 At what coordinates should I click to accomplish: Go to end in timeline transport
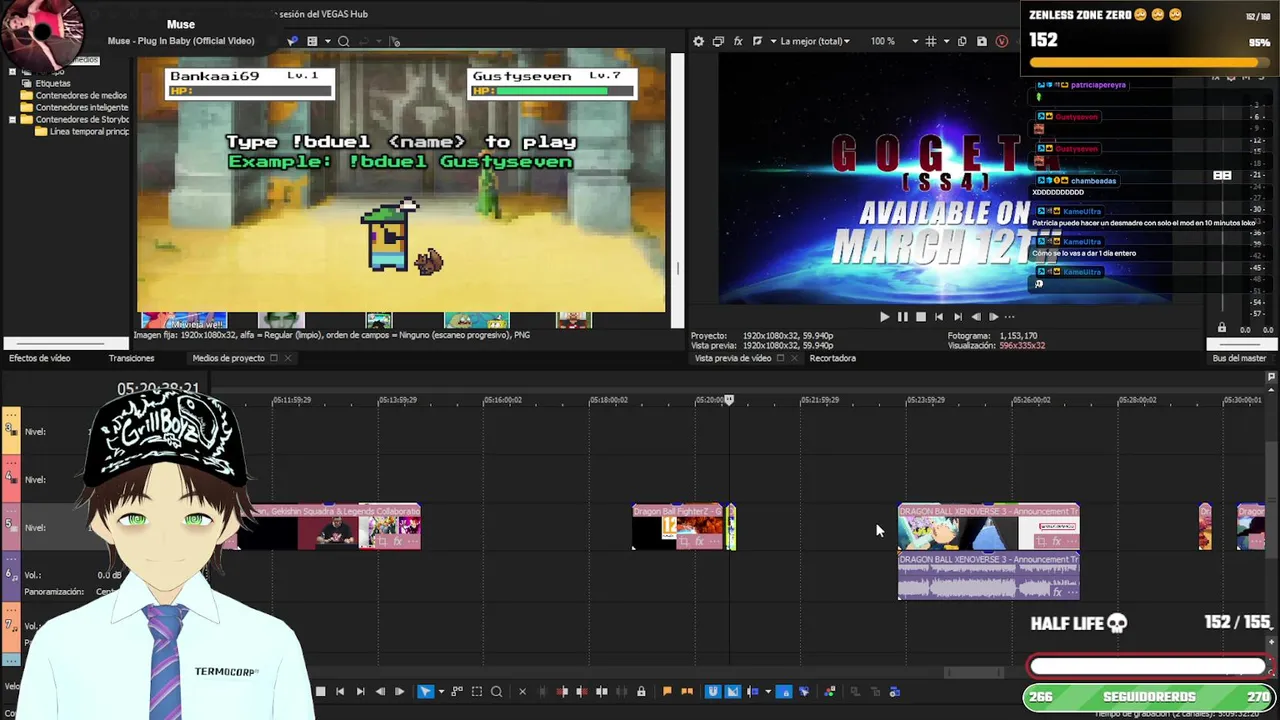pyautogui.click(x=360, y=691)
